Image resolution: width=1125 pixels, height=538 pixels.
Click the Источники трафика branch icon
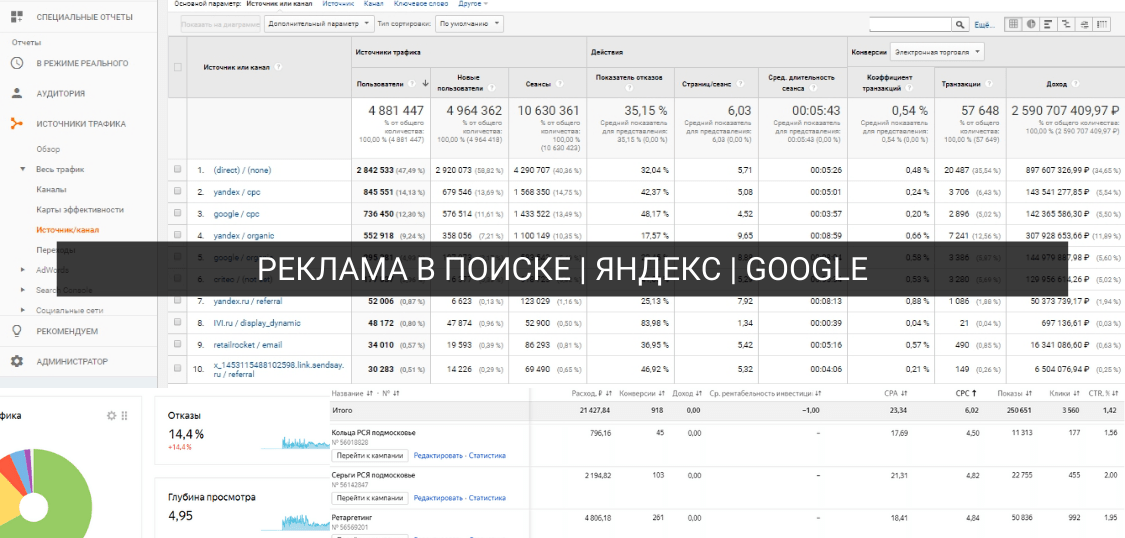pos(17,123)
